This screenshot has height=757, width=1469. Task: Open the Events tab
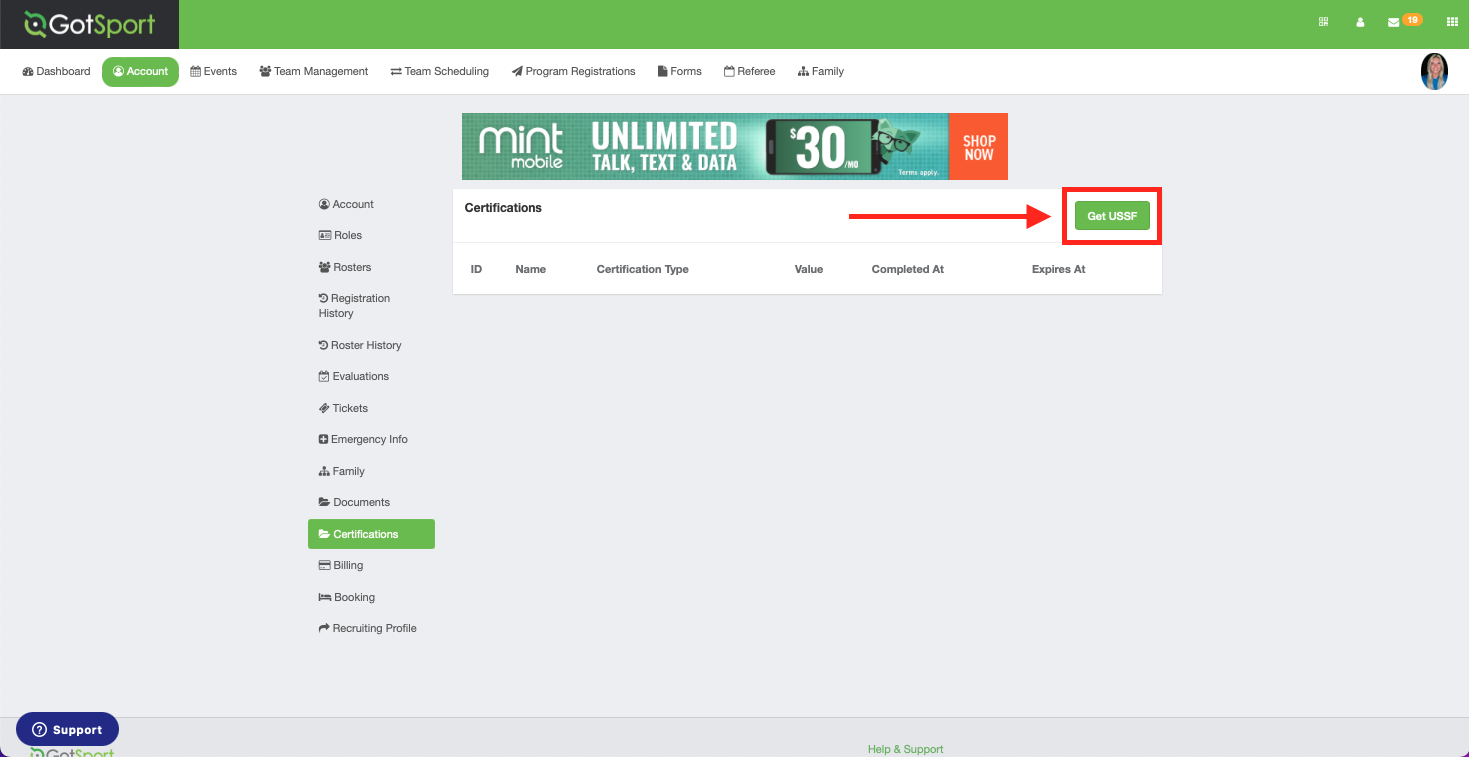point(213,71)
